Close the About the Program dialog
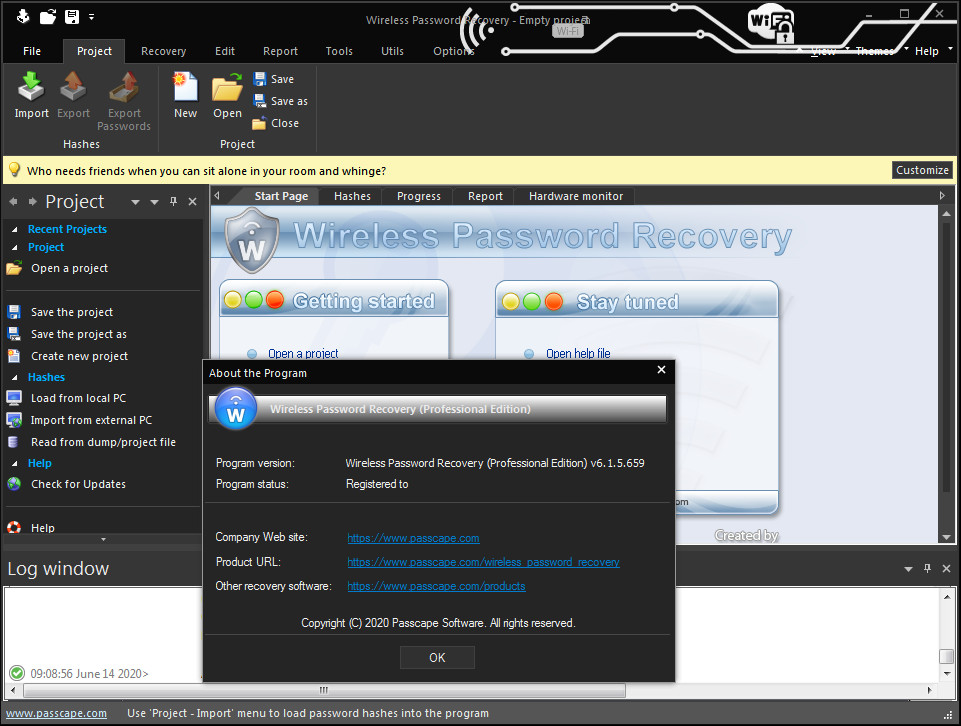The image size is (961, 726). tap(661, 369)
